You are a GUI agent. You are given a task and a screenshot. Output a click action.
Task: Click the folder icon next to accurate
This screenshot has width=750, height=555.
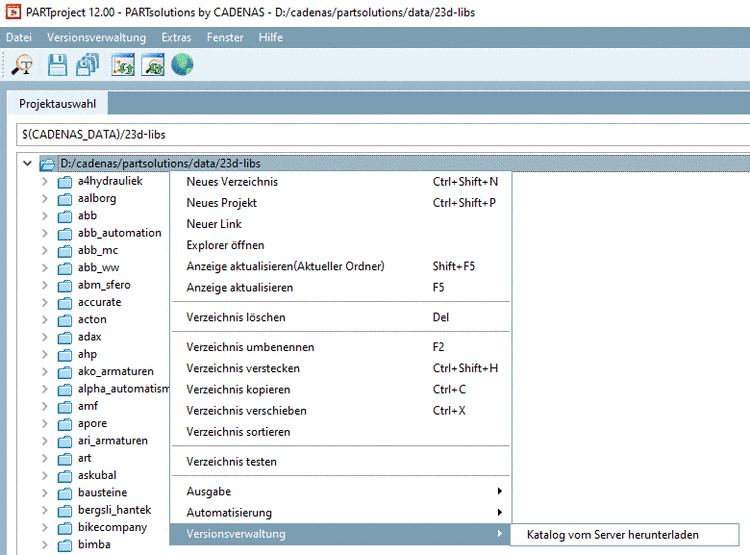tap(65, 303)
